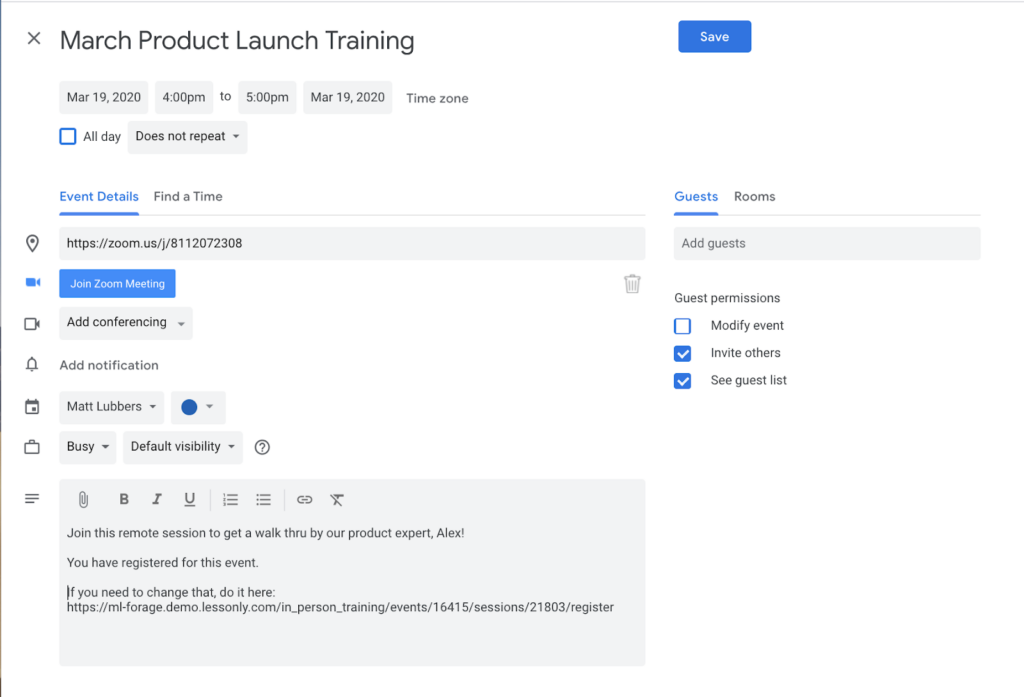Open the visibility help question mark
The image size is (1024, 697).
[x=262, y=447]
